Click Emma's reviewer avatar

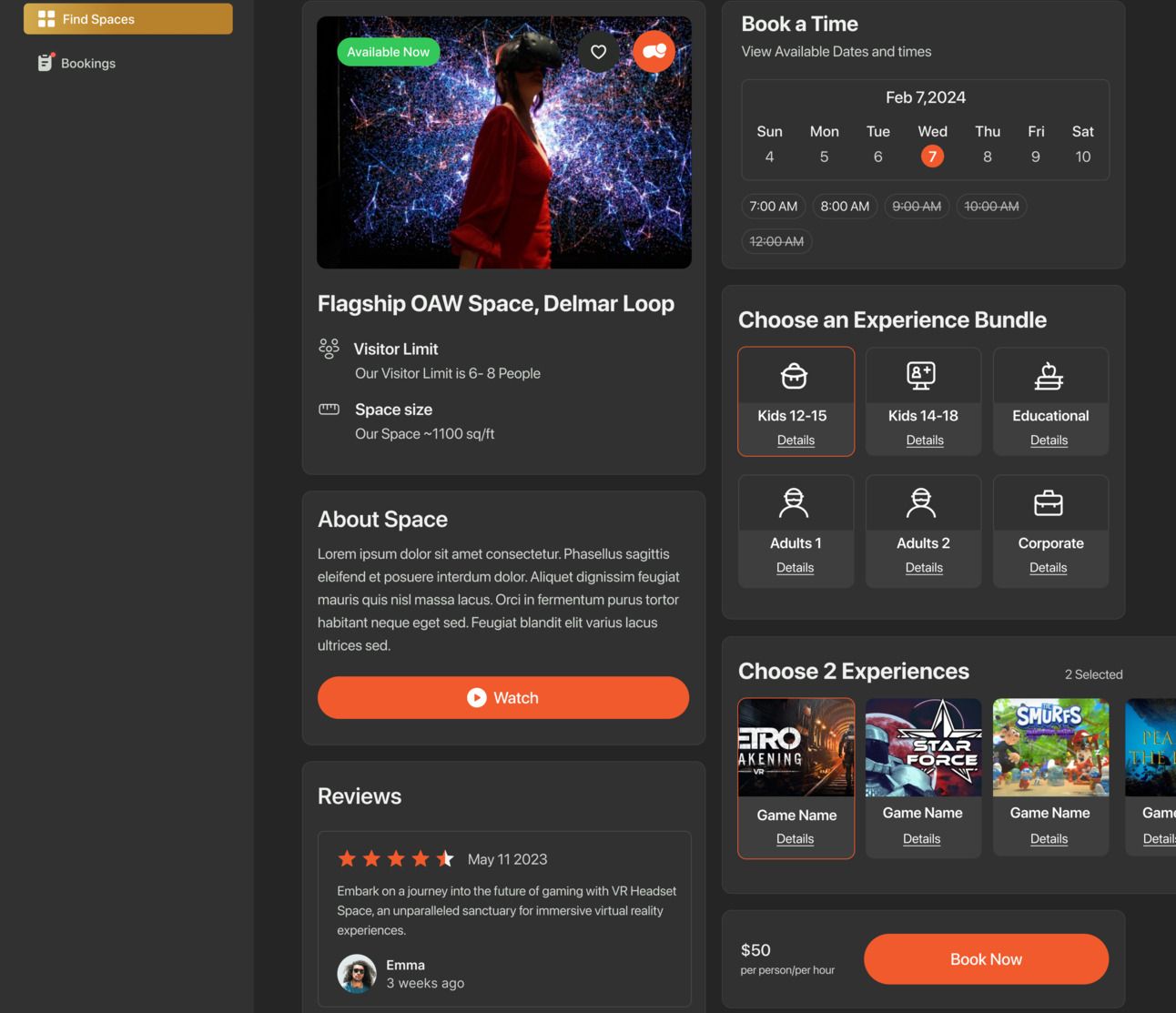tap(357, 974)
